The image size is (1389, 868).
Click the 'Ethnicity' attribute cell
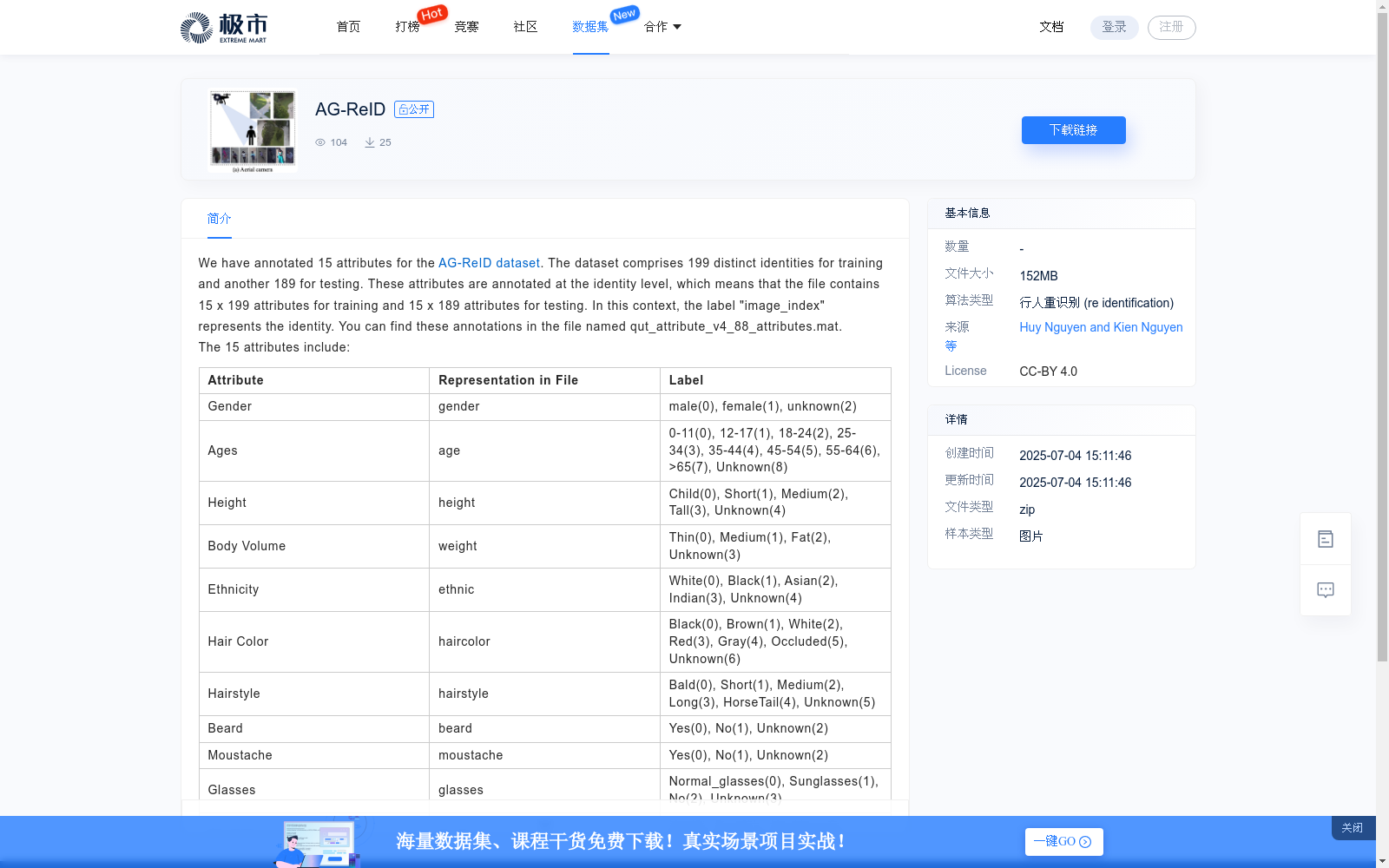(x=314, y=589)
